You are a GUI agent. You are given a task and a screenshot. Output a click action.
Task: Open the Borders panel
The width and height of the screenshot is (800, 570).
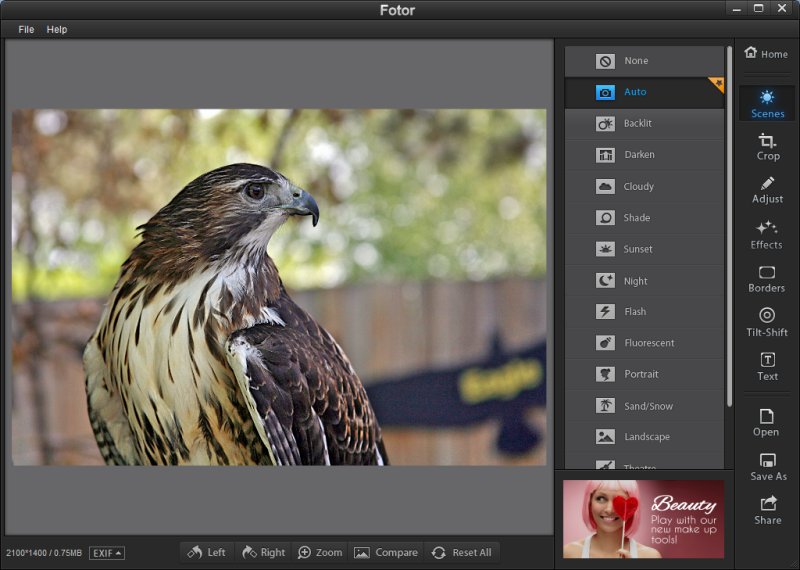point(767,278)
